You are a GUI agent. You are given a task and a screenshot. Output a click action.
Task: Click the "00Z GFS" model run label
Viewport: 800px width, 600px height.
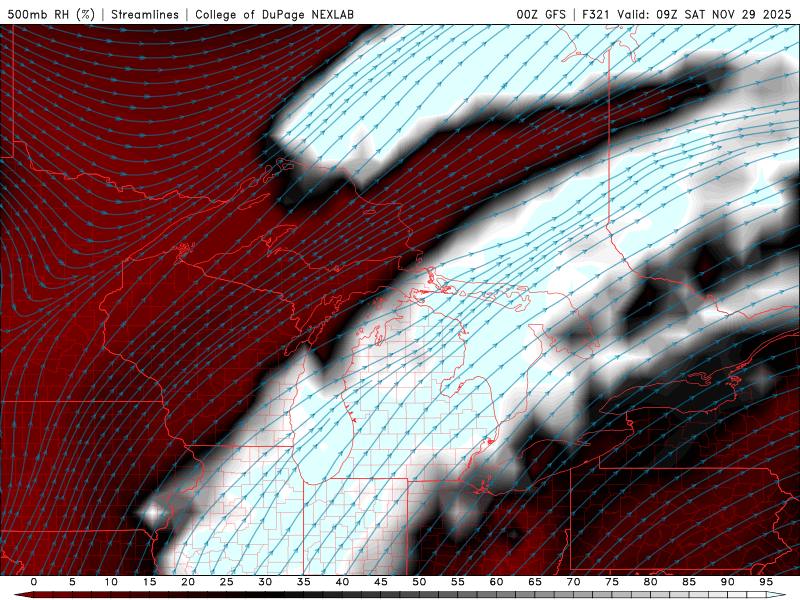point(541,14)
